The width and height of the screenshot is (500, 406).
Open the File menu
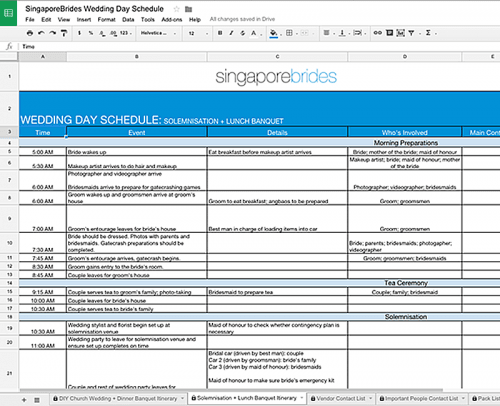click(x=30, y=20)
